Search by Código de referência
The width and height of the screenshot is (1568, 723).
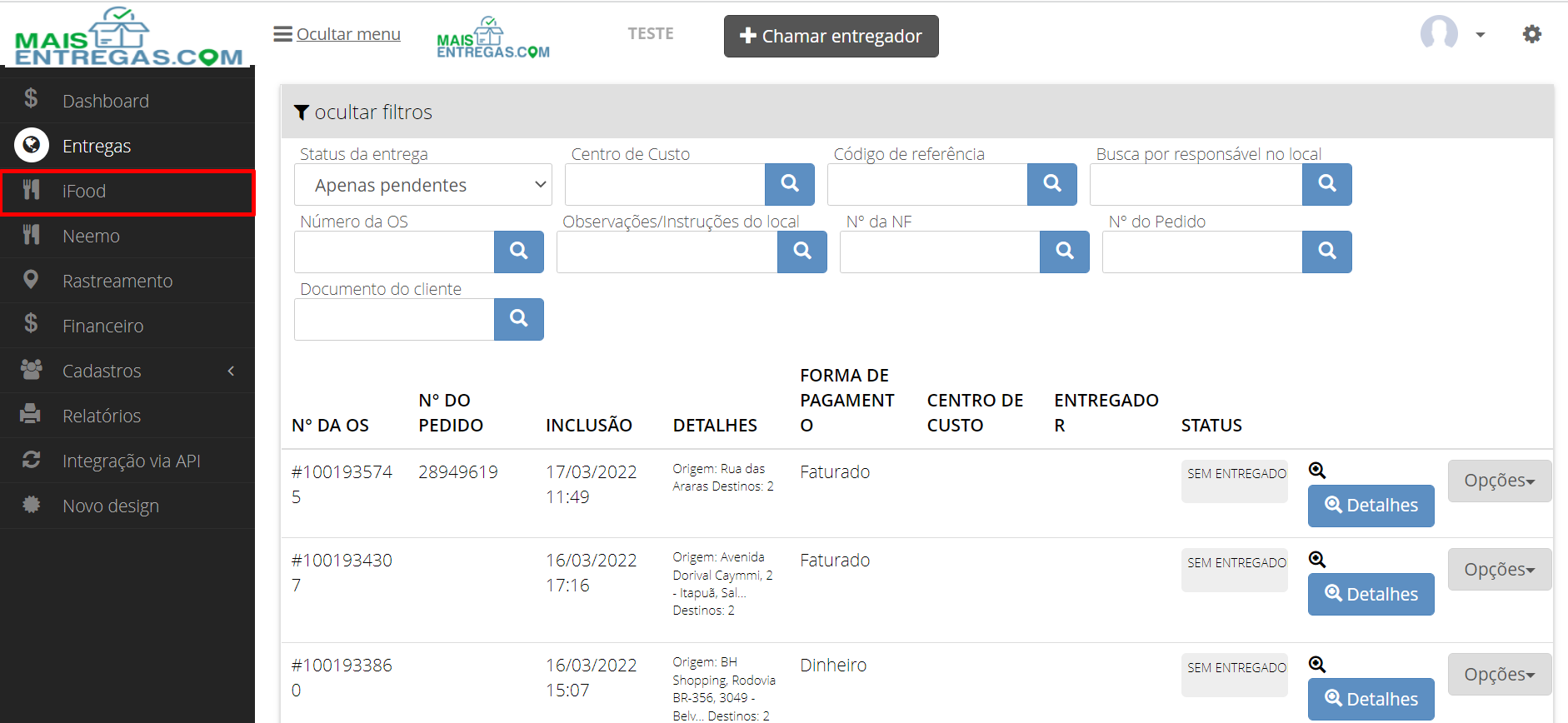pos(1052,185)
